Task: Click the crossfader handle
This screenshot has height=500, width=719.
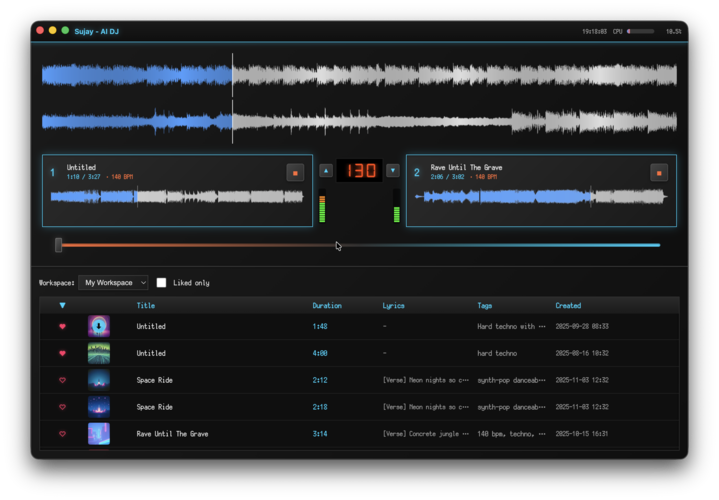Action: point(58,245)
